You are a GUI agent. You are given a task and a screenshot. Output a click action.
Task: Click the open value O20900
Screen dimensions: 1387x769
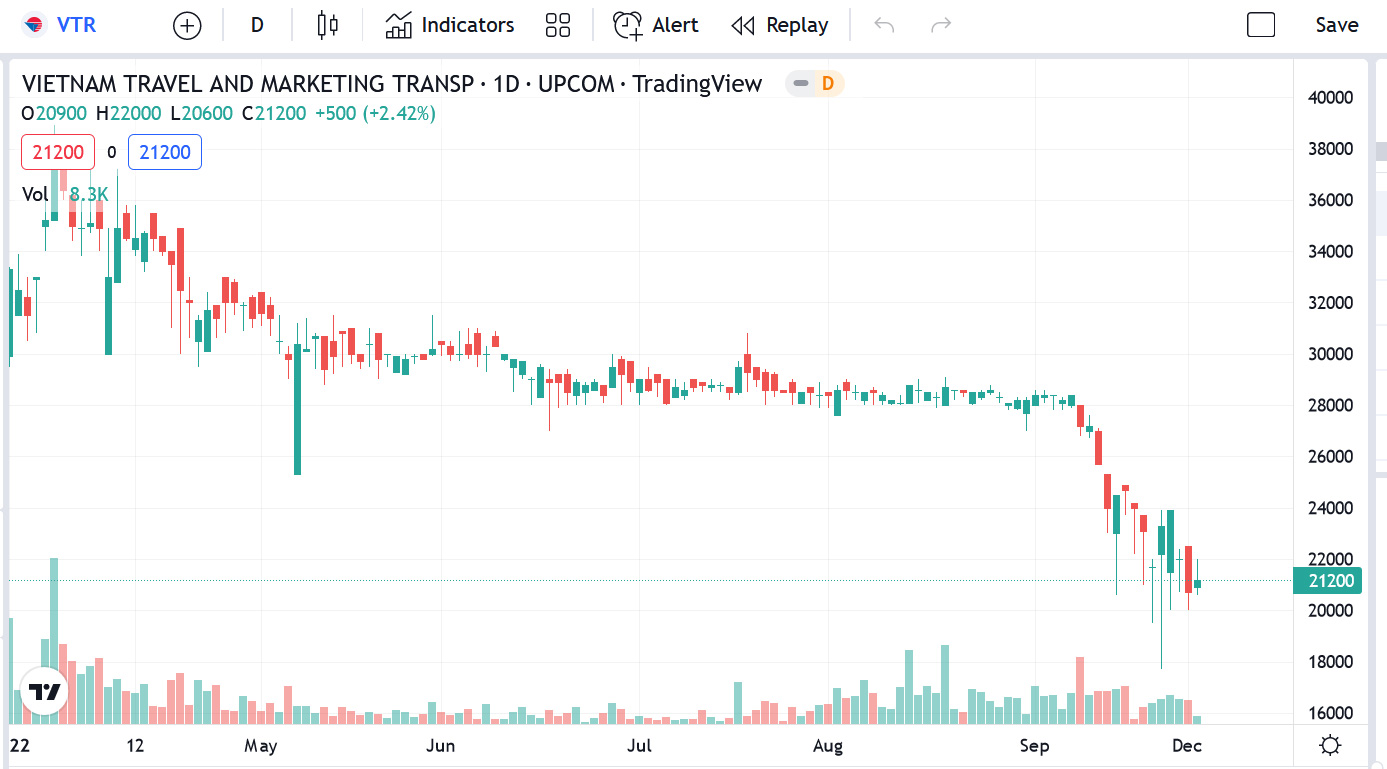pyautogui.click(x=54, y=114)
